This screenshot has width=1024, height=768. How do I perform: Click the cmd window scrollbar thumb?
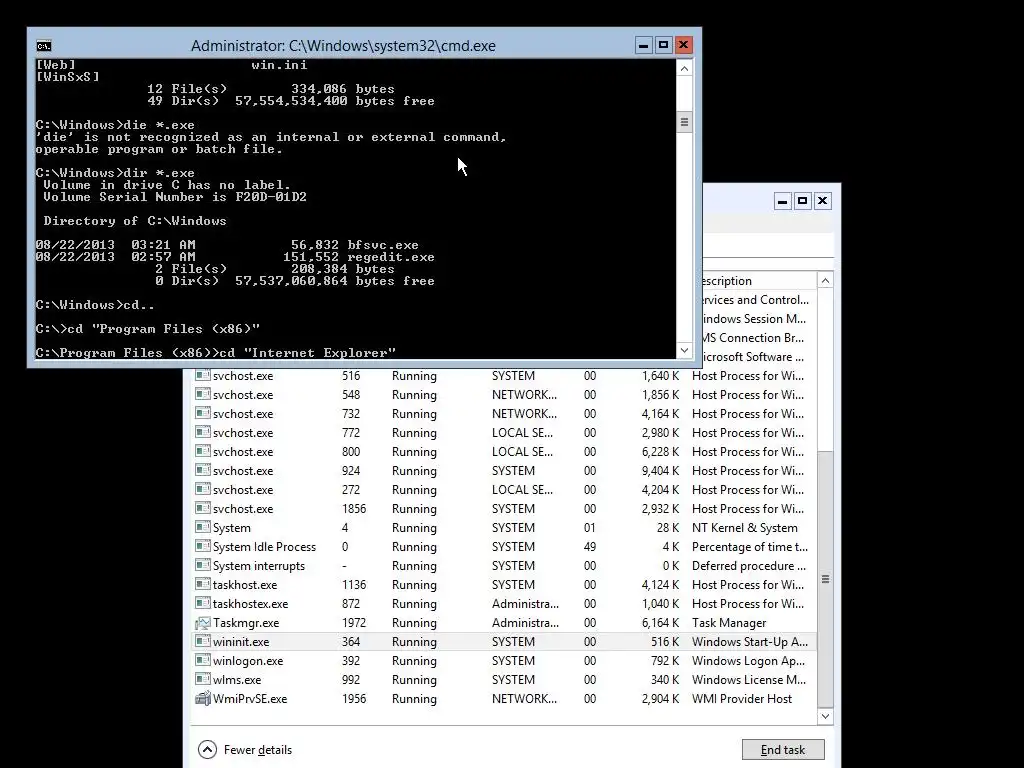(684, 122)
